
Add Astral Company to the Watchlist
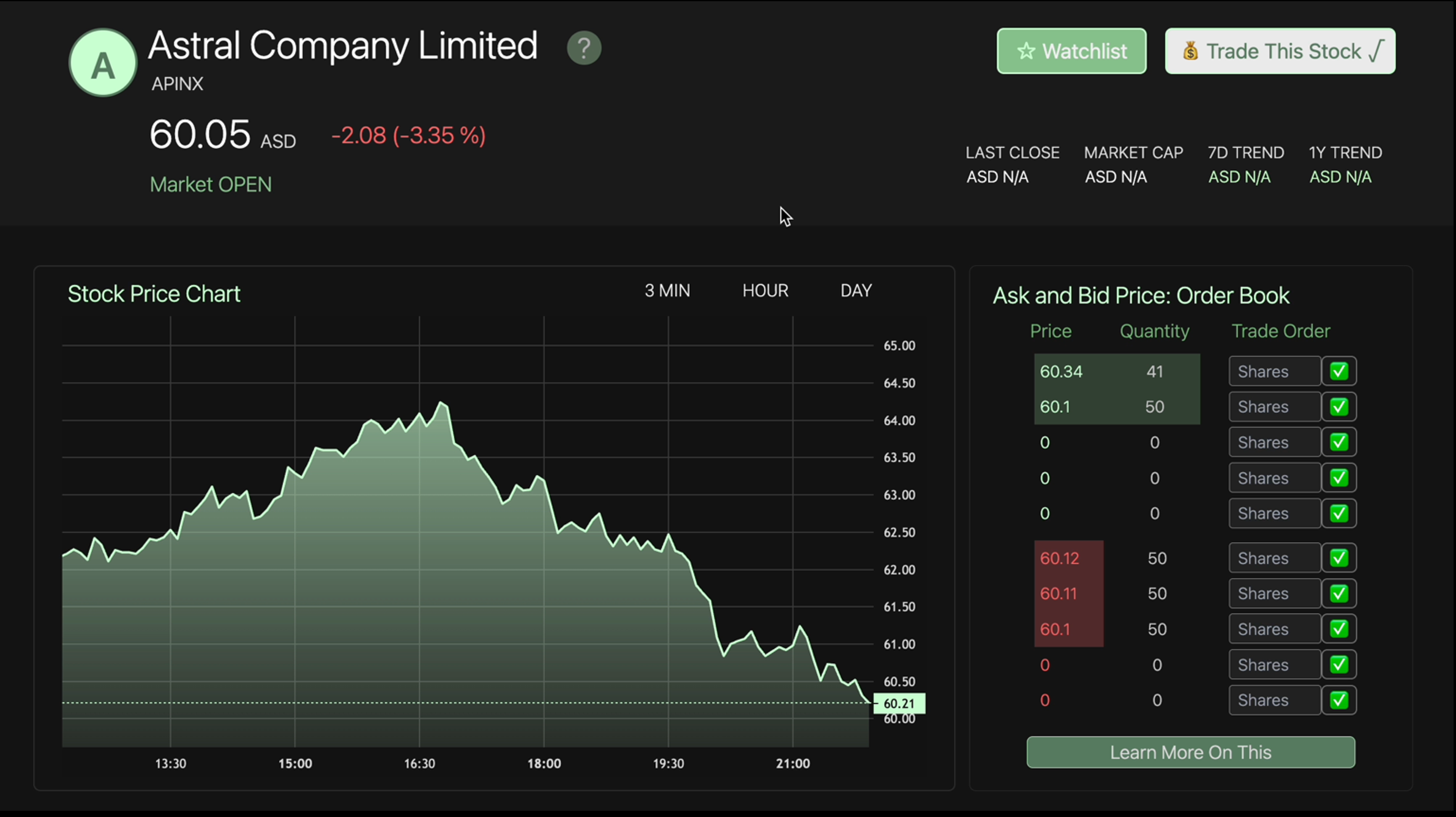pyautogui.click(x=1071, y=51)
